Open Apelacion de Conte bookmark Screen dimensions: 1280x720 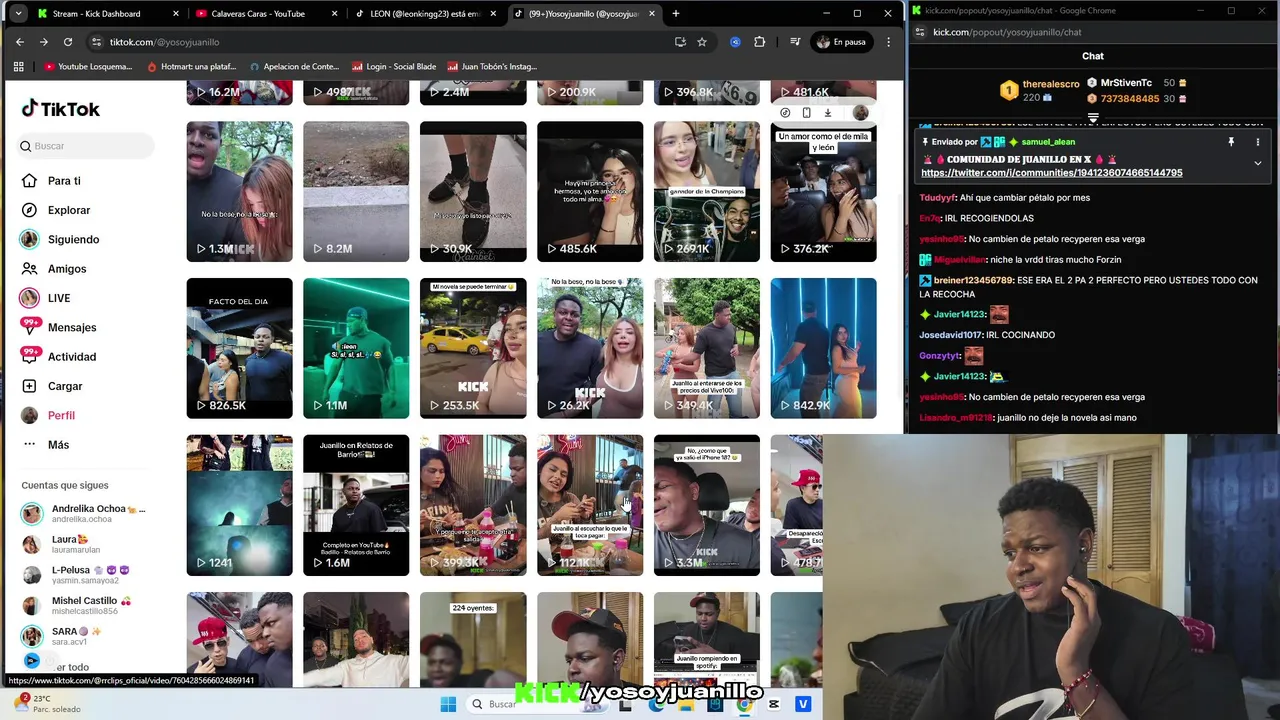click(x=295, y=67)
